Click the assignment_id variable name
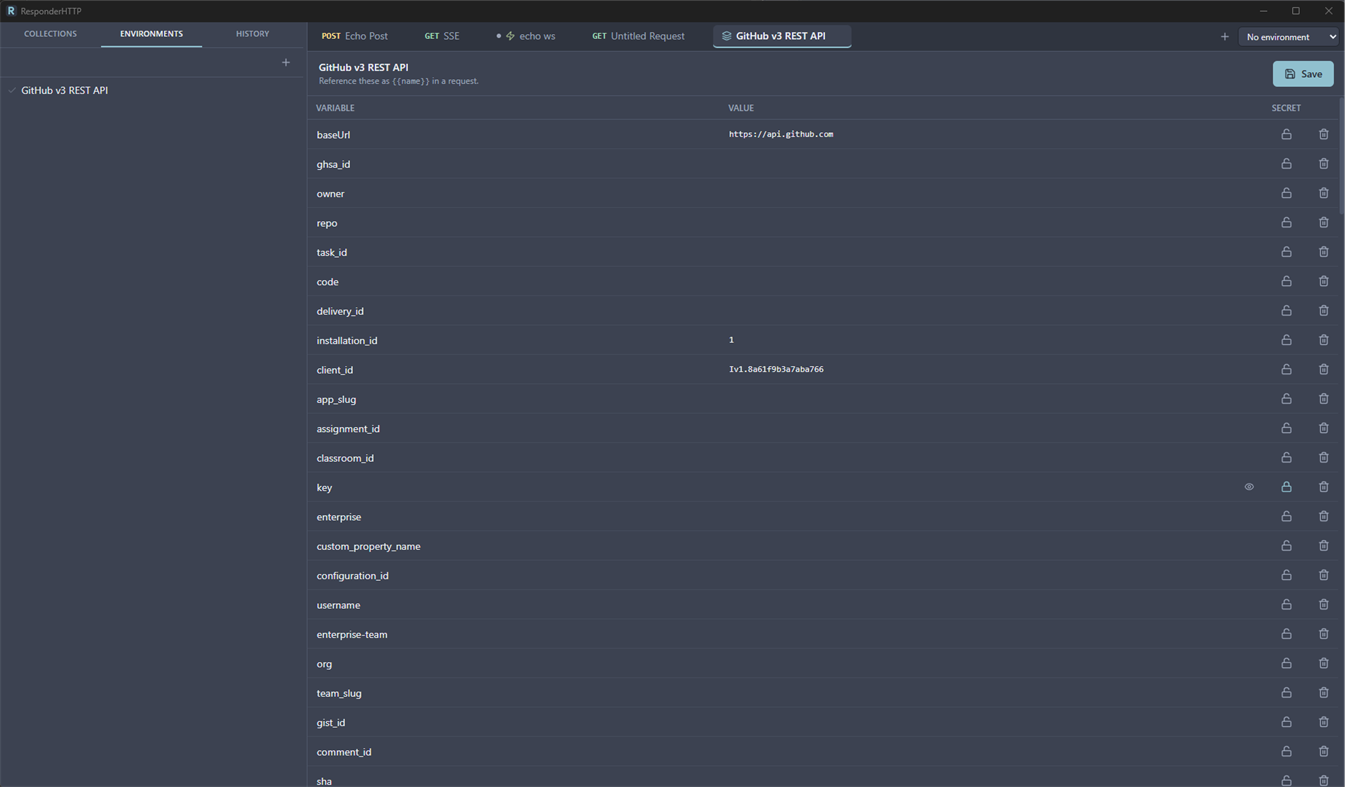Viewport: 1345px width, 787px height. 348,429
